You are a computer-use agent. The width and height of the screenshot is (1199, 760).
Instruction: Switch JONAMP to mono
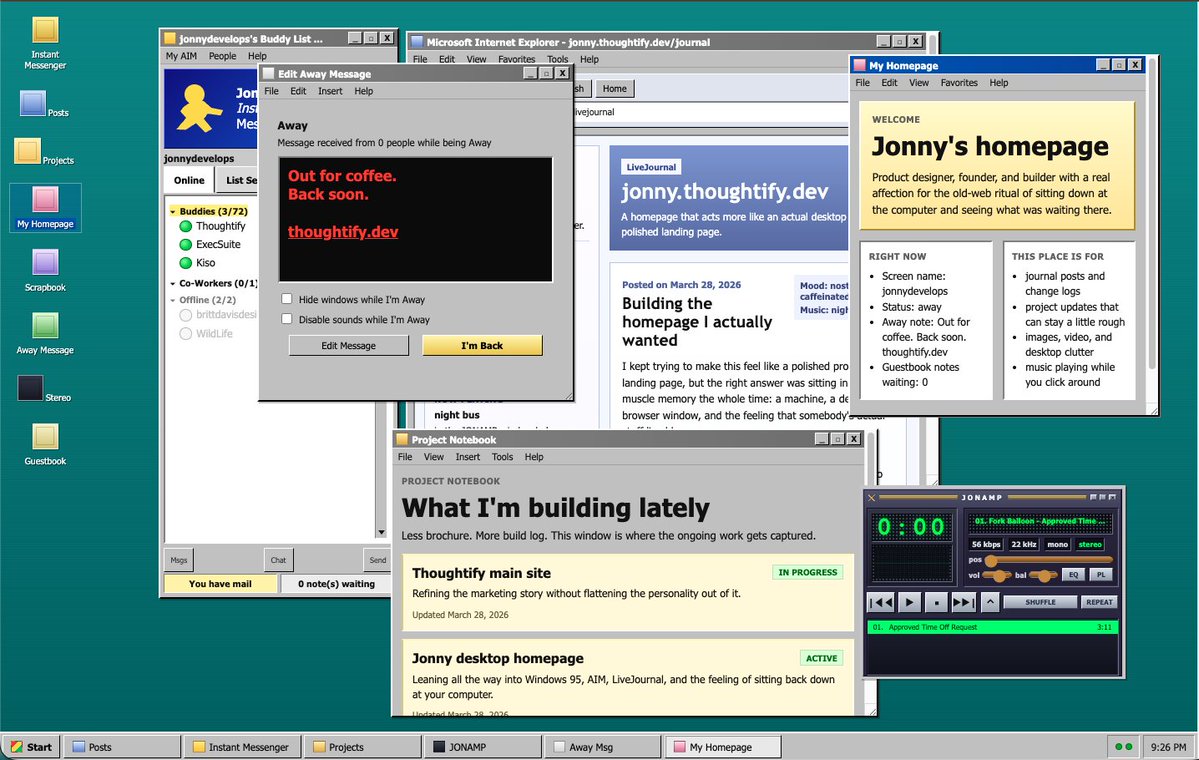pos(1058,544)
